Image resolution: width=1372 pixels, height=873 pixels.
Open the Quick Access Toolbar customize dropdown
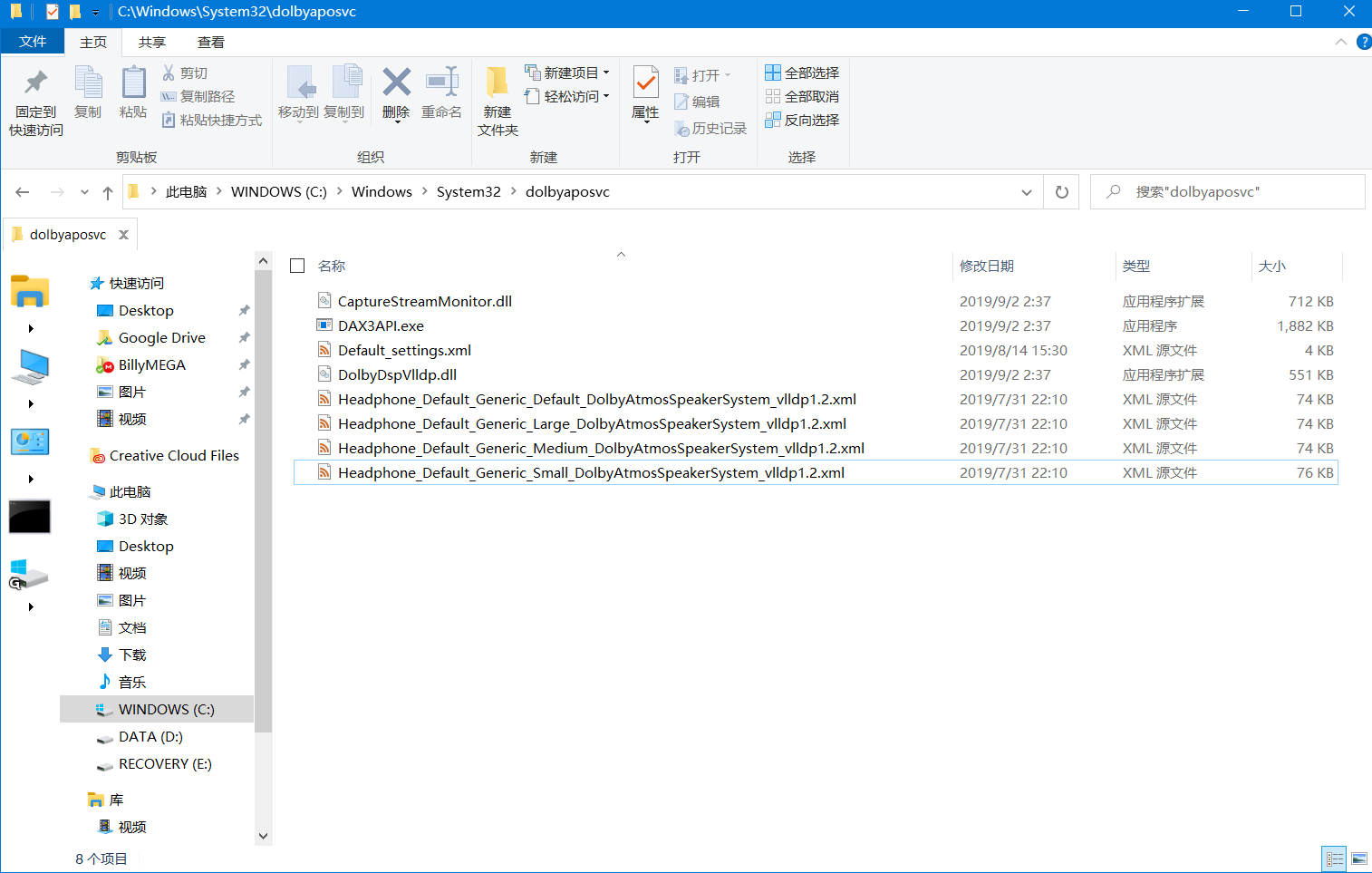[x=95, y=13]
